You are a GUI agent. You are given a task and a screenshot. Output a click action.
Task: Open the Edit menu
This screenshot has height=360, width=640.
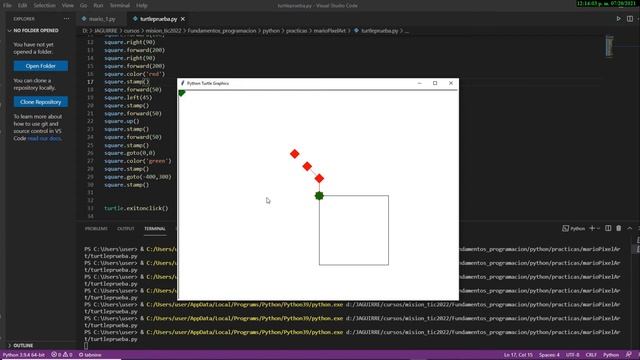22,5
